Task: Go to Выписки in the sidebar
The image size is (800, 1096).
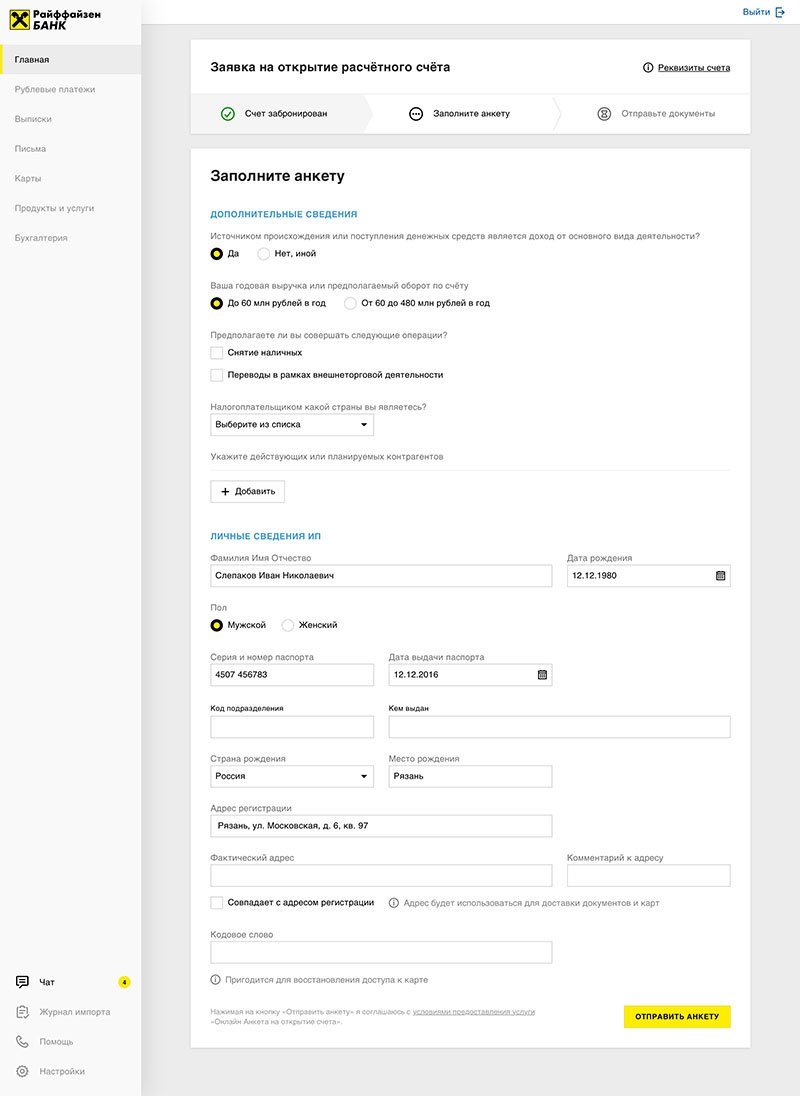Action: pyautogui.click(x=33, y=119)
